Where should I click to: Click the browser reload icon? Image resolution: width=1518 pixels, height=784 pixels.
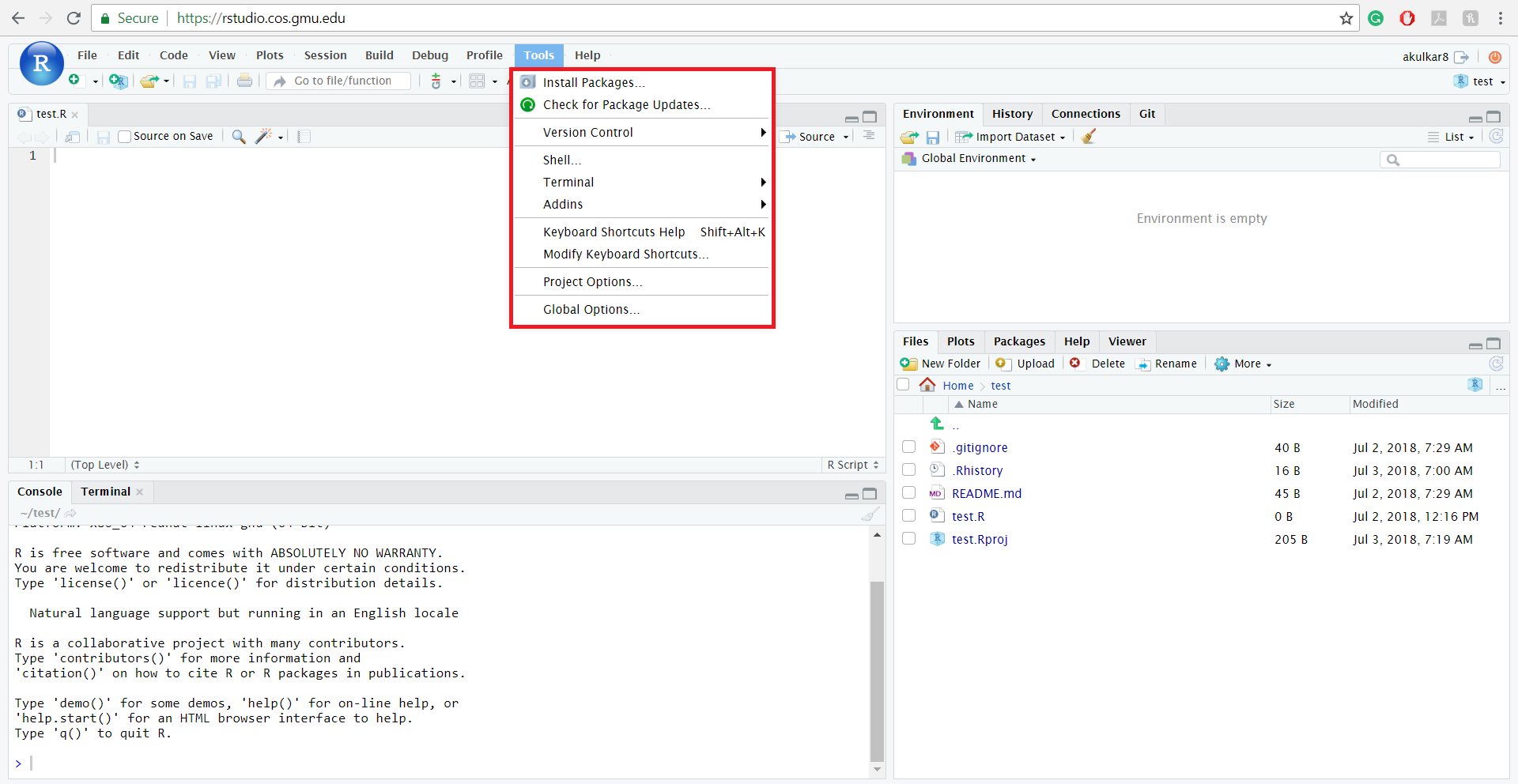click(74, 18)
